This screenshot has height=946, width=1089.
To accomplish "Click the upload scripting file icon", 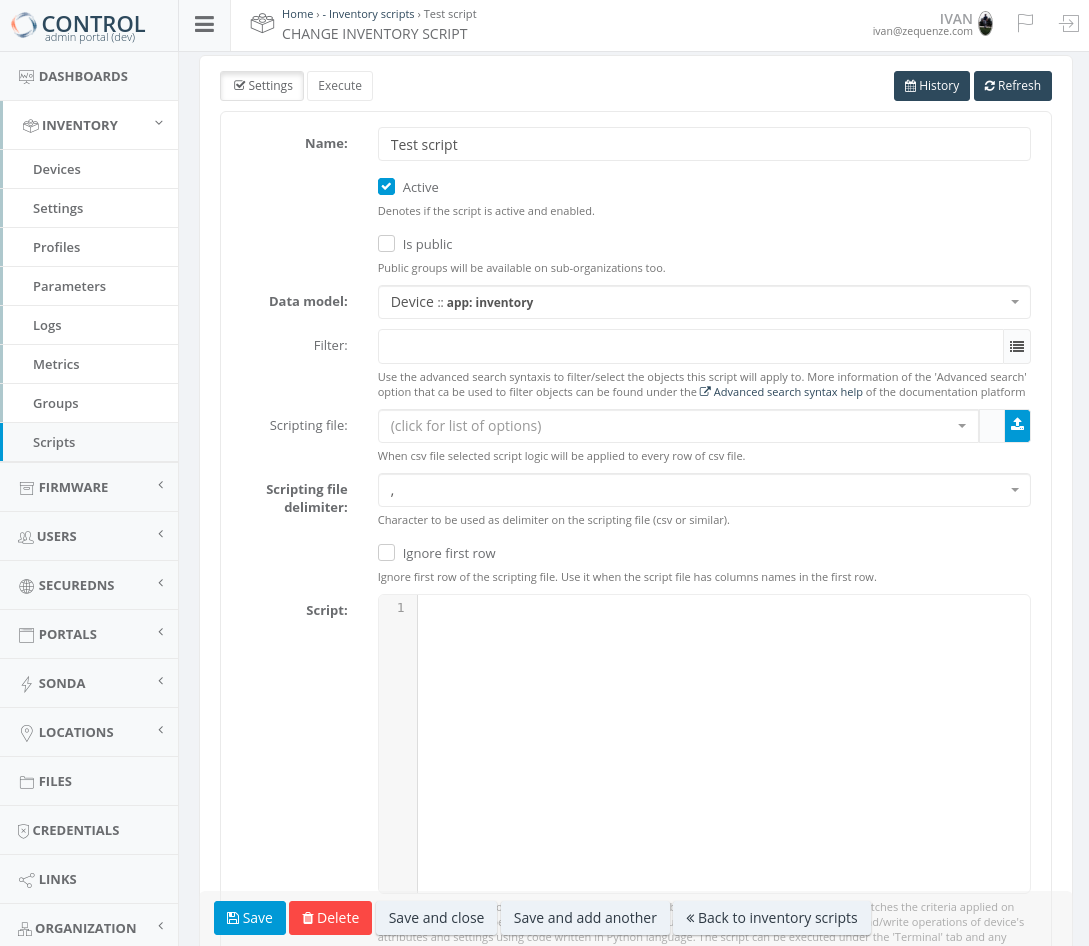I will tap(1017, 426).
